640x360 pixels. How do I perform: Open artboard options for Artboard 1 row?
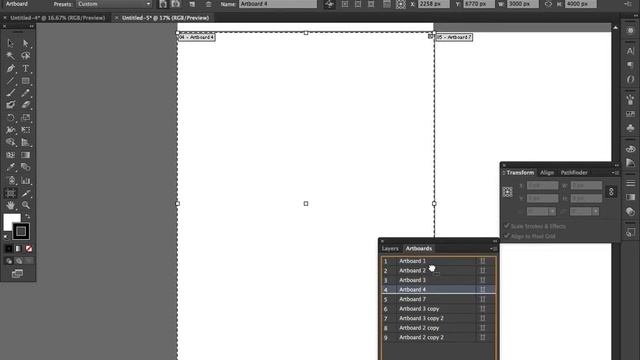(x=482, y=261)
